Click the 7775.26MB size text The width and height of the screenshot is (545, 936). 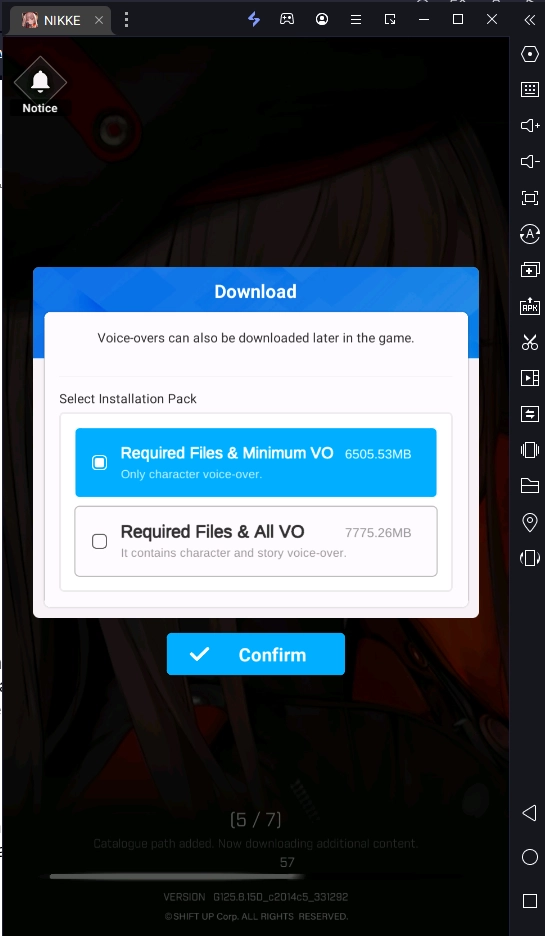tap(378, 533)
